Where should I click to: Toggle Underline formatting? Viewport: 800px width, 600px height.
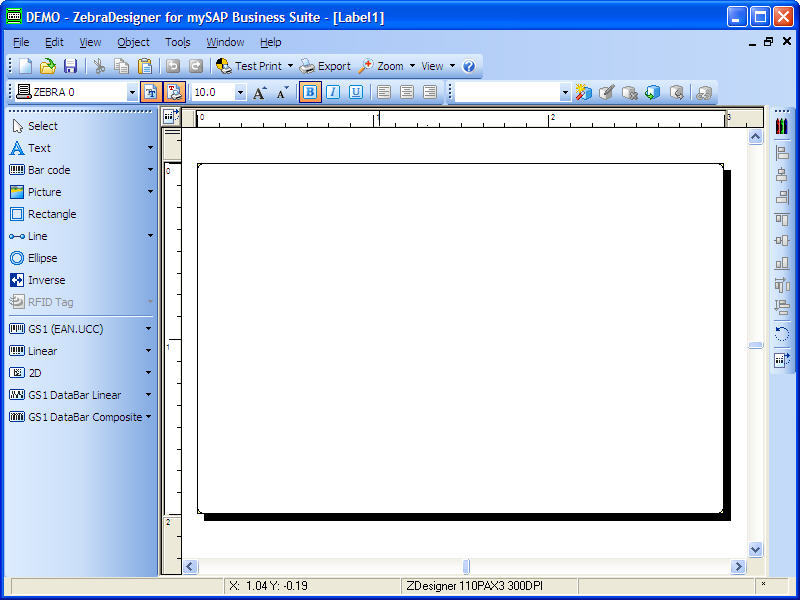click(x=355, y=92)
